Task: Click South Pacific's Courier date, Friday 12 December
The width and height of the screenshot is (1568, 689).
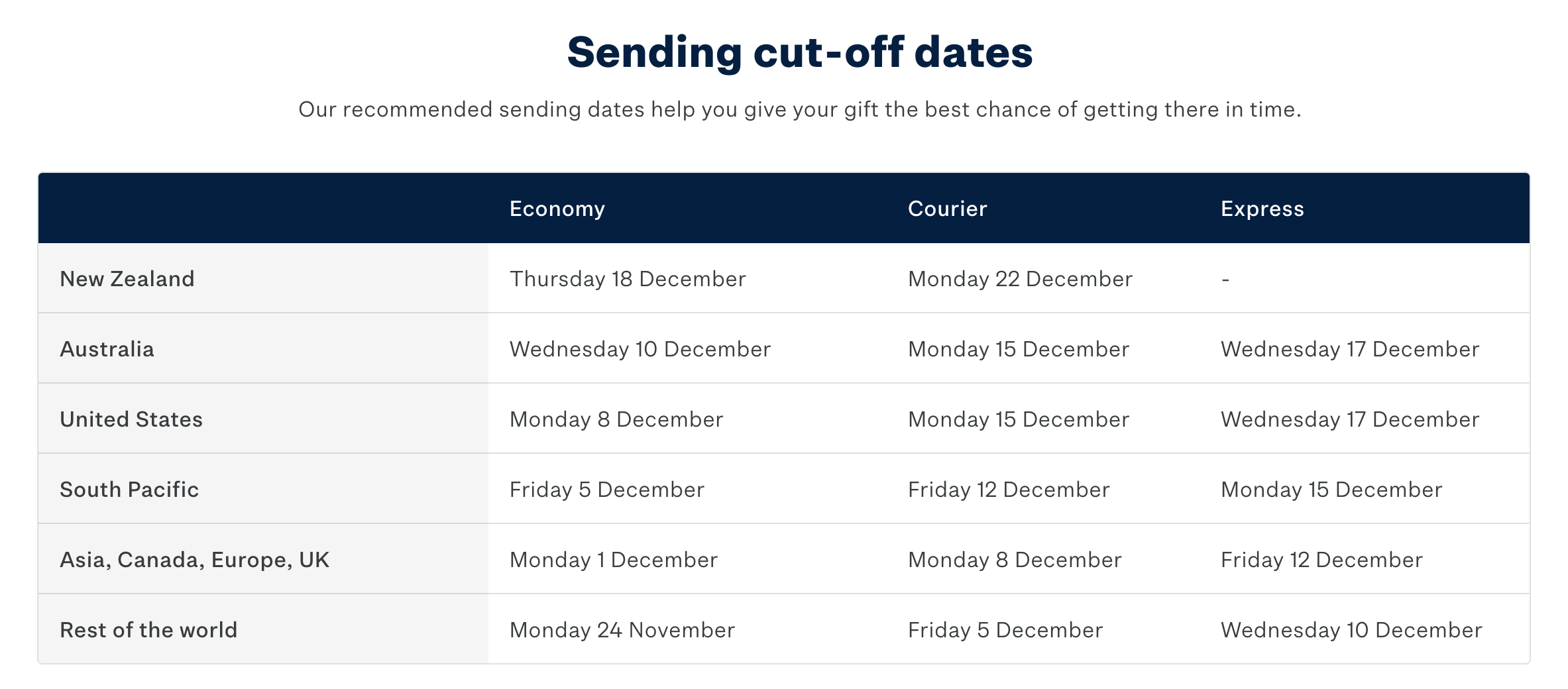Action: pyautogui.click(x=1008, y=490)
